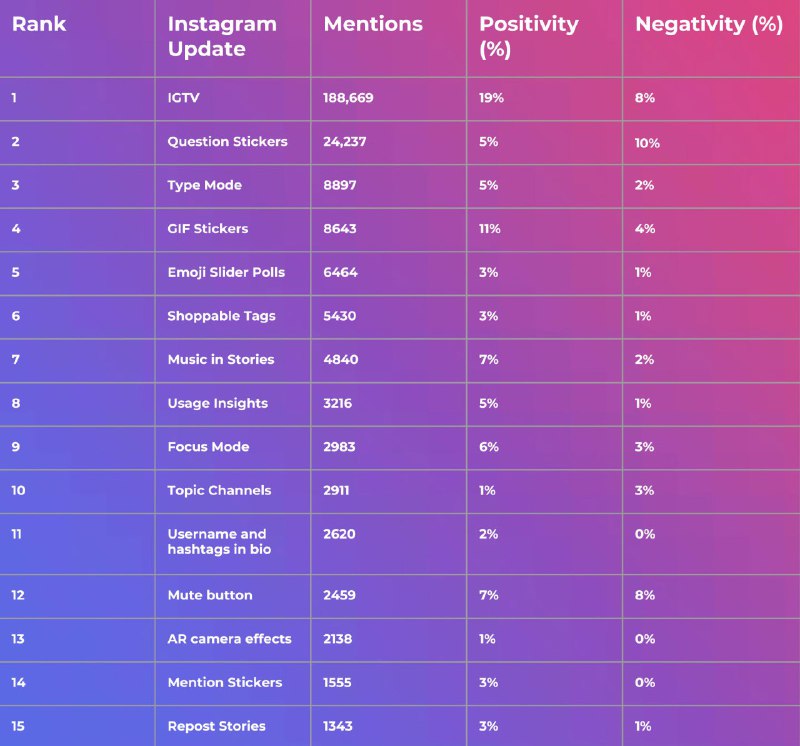Select the GIF Stickers cell
800x746 pixels.
[207, 229]
